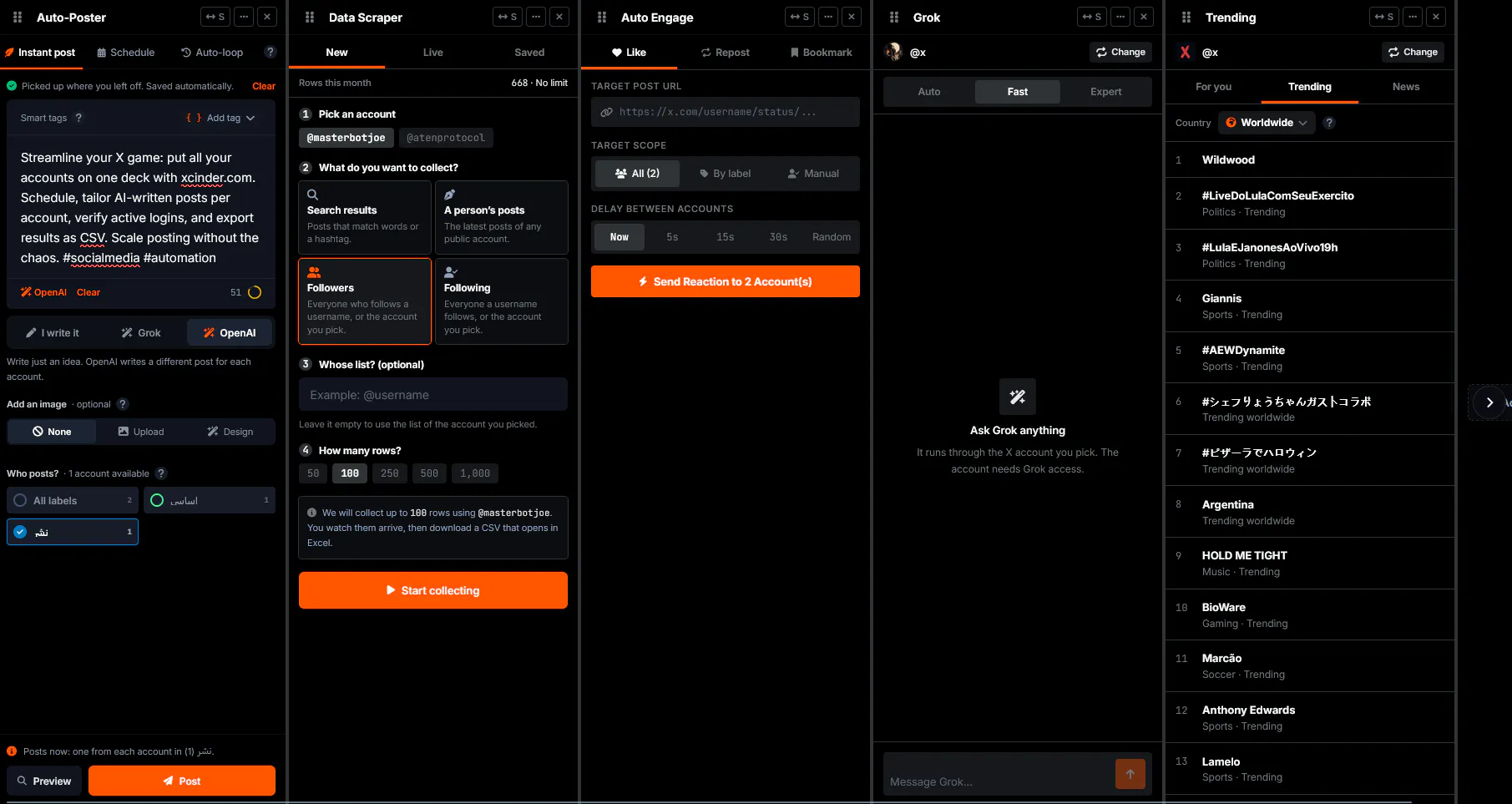The width and height of the screenshot is (1512, 804).
Task: Click Who posts help icon
Action: point(161,473)
